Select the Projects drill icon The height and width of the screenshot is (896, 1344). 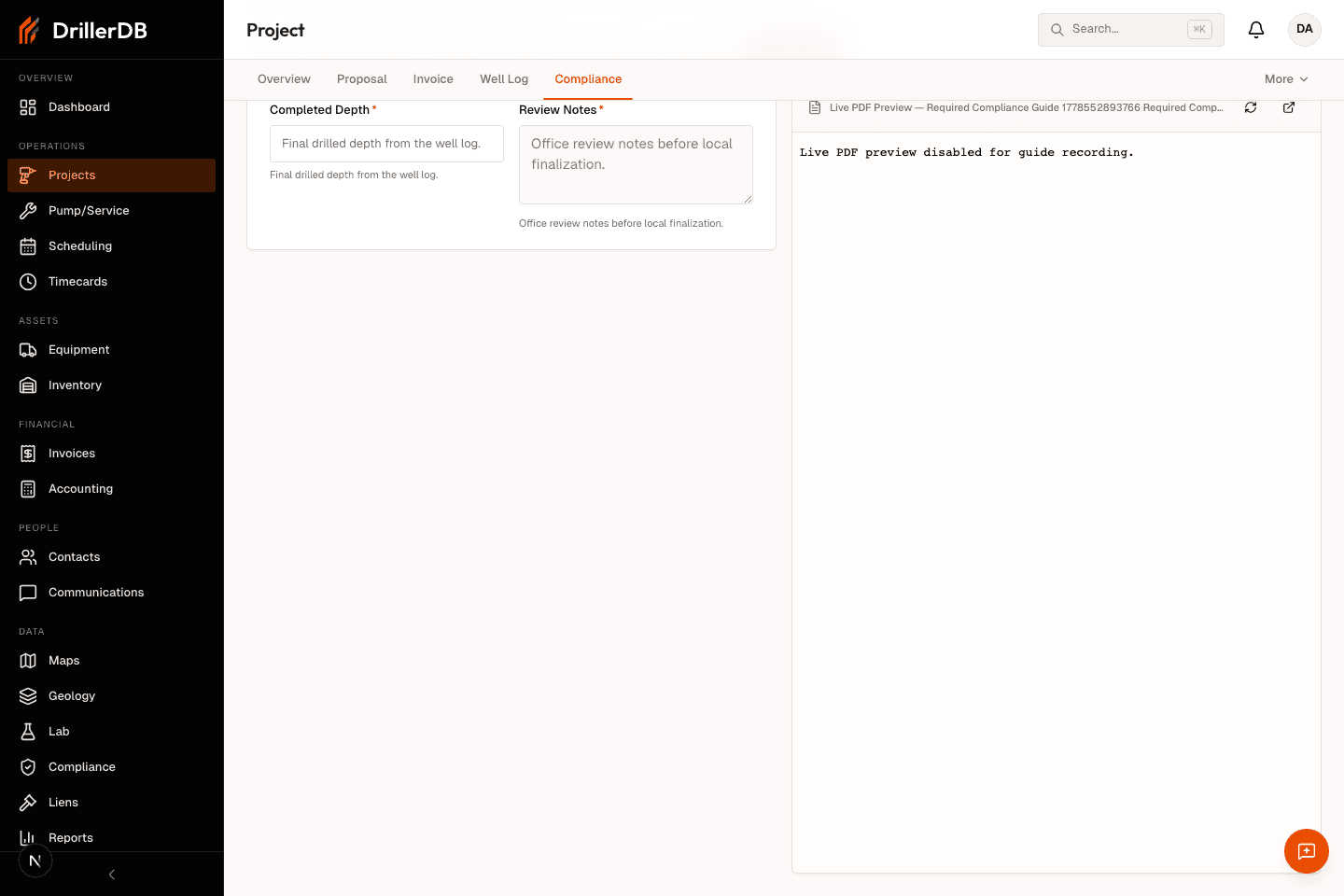pyautogui.click(x=28, y=175)
